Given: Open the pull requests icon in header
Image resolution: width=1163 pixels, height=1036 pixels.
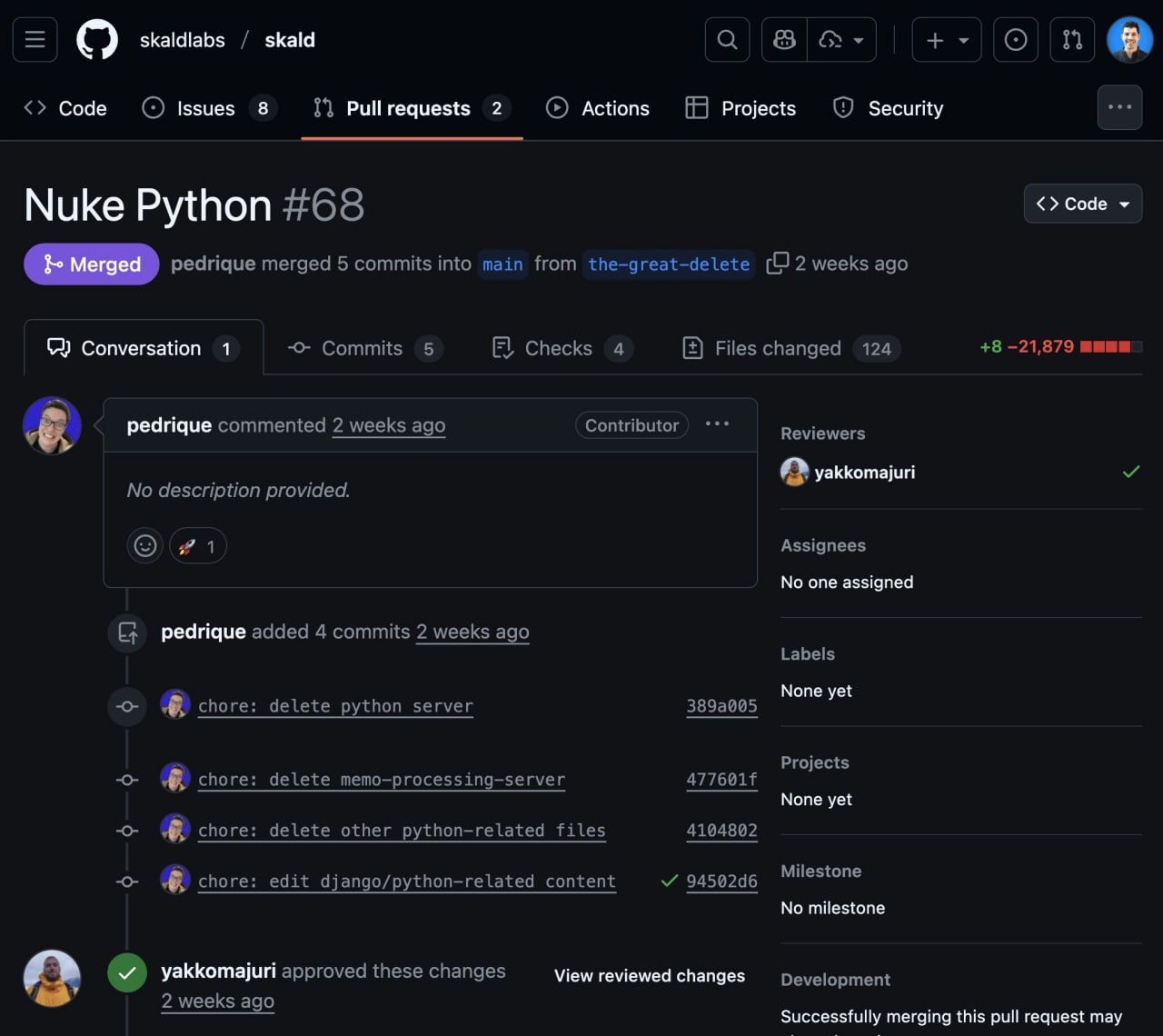Looking at the screenshot, I should [1072, 40].
